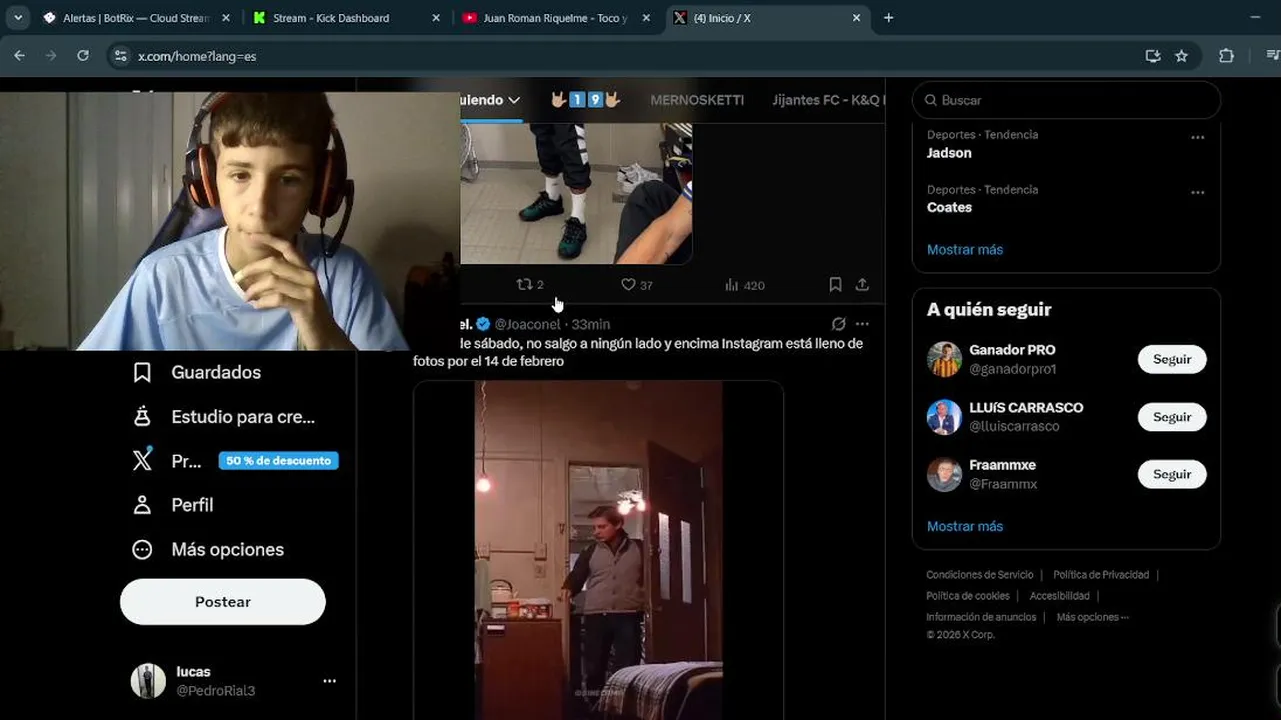Open Más opciones in sidebar
This screenshot has height=720, width=1281.
(x=208, y=549)
